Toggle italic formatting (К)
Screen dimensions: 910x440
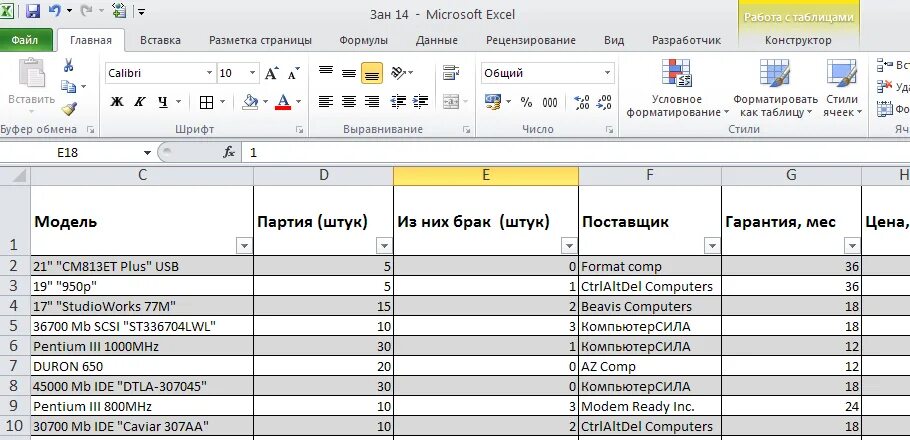pos(139,102)
